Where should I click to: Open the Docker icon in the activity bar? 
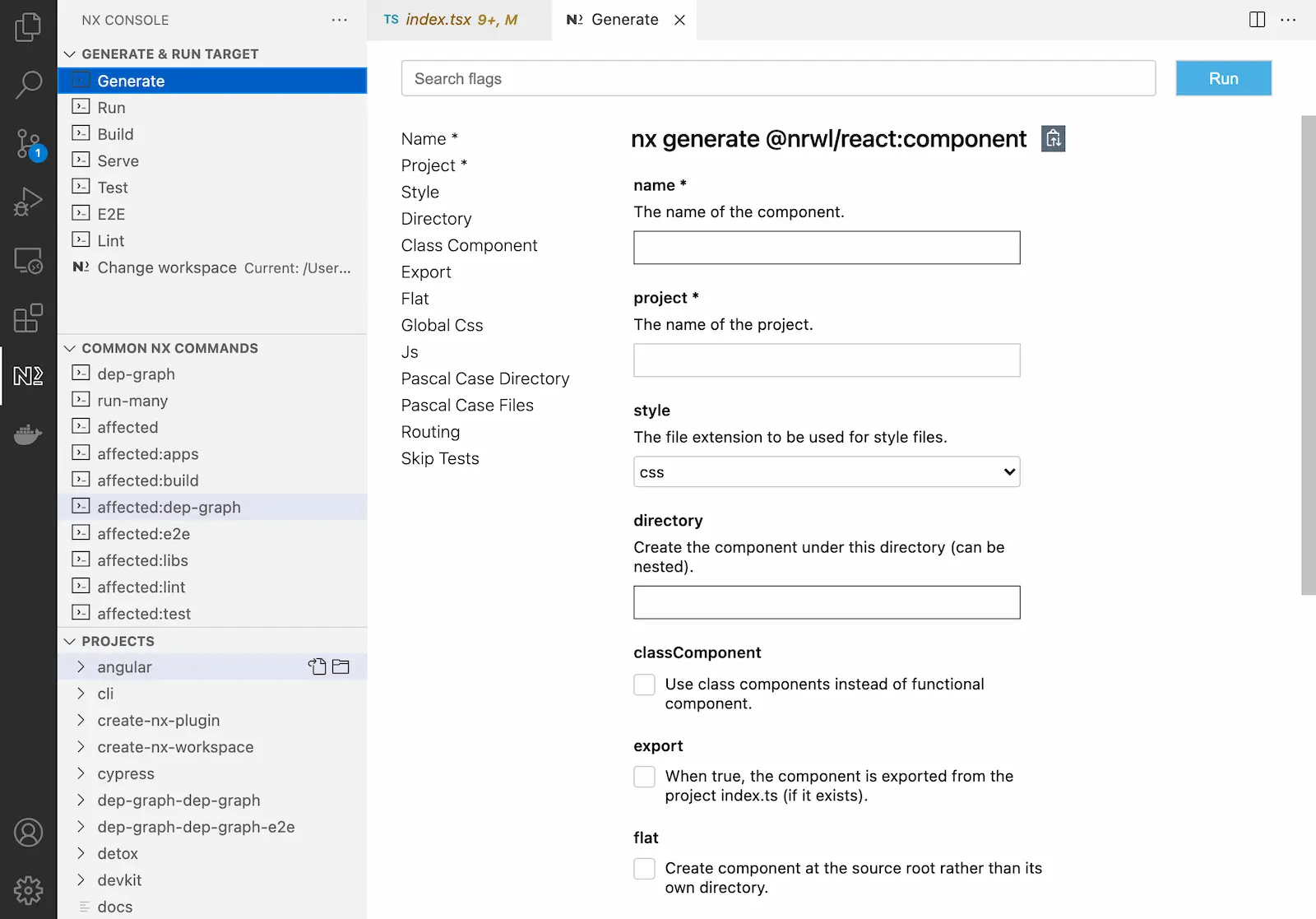point(29,434)
